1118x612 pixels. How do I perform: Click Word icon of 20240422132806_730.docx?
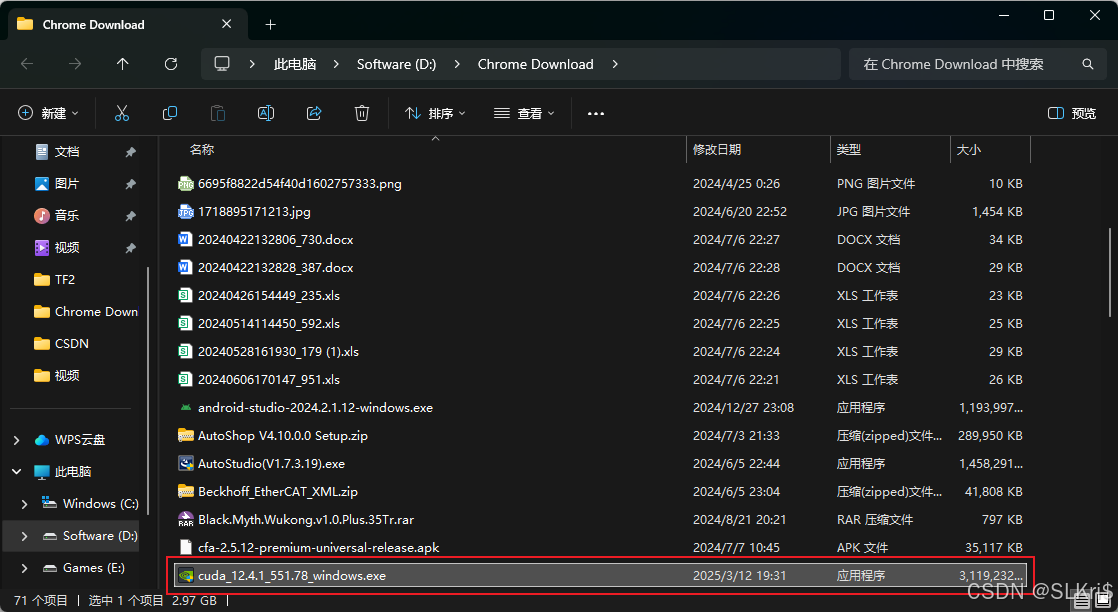coord(185,240)
